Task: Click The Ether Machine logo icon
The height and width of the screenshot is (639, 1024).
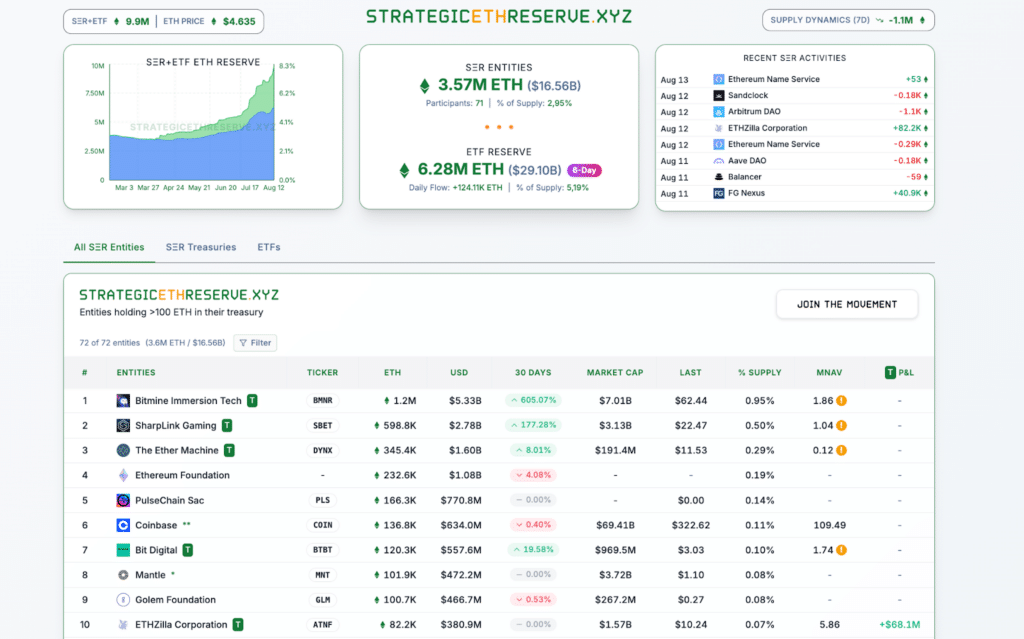Action: (123, 450)
